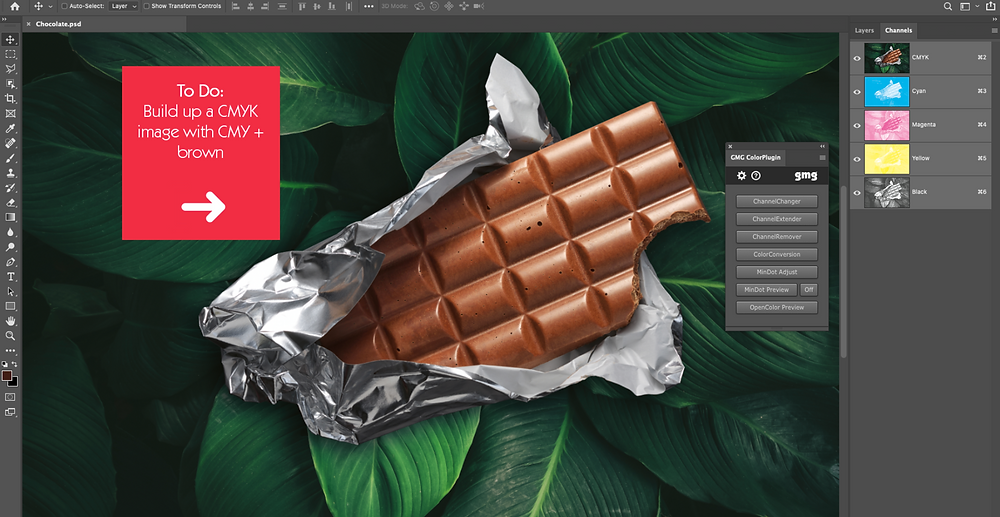Viewport: 1000px width, 517px height.
Task: Select the Spot Healing Brush tool
Action: click(x=11, y=143)
